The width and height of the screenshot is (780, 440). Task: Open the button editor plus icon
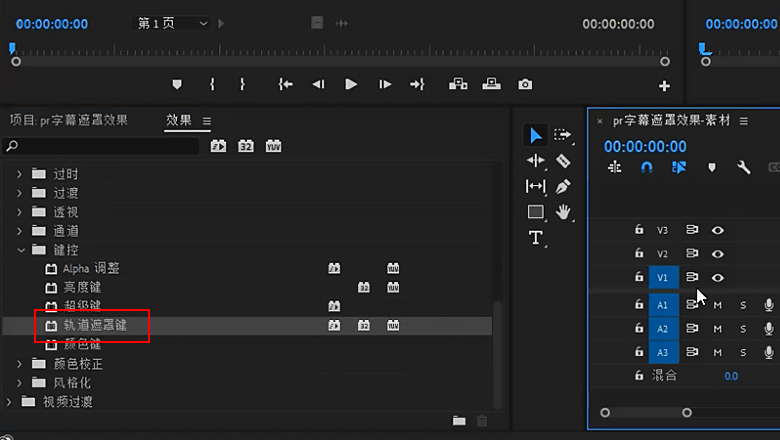(x=664, y=86)
